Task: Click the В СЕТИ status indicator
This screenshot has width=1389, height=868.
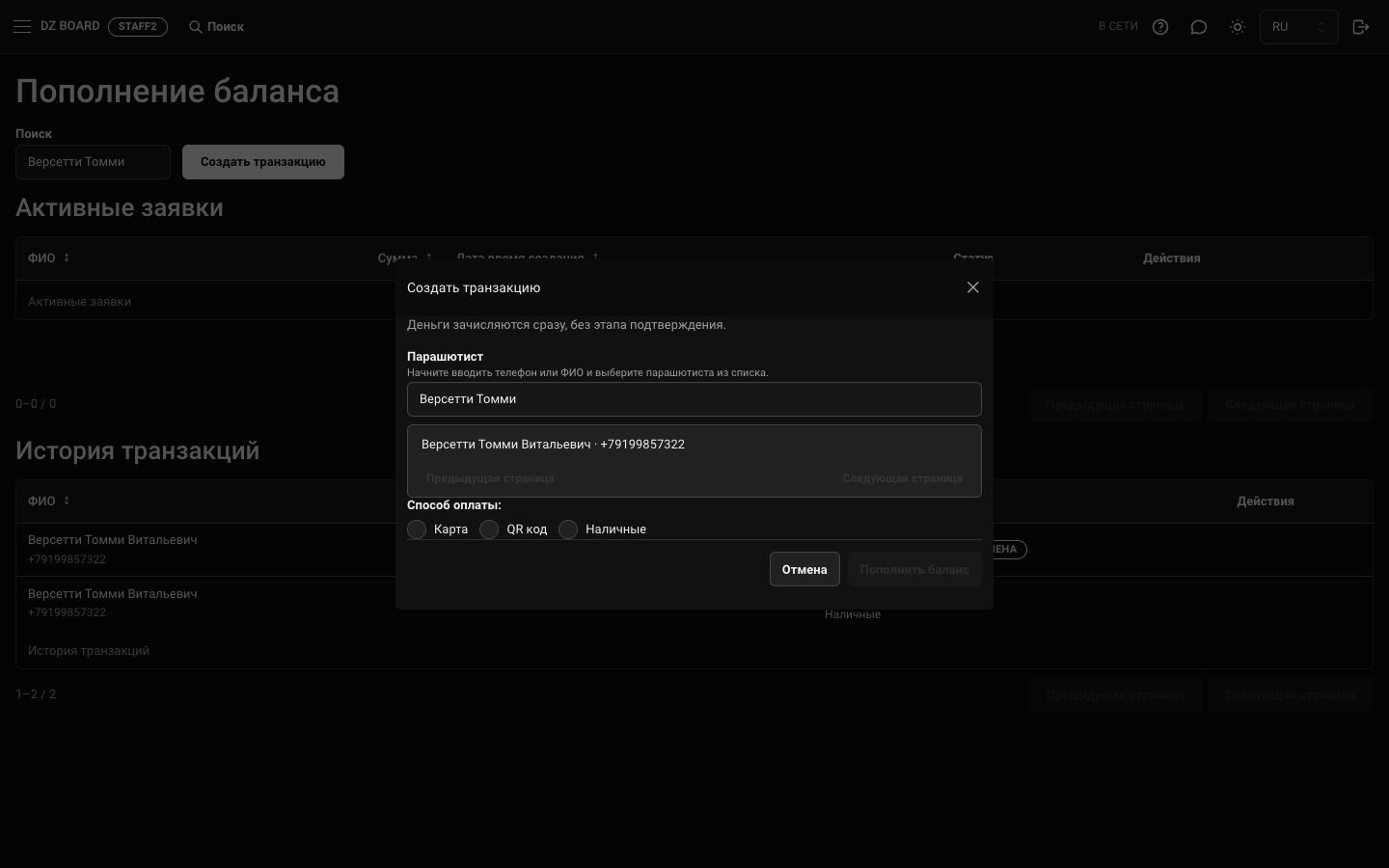Action: (1118, 27)
